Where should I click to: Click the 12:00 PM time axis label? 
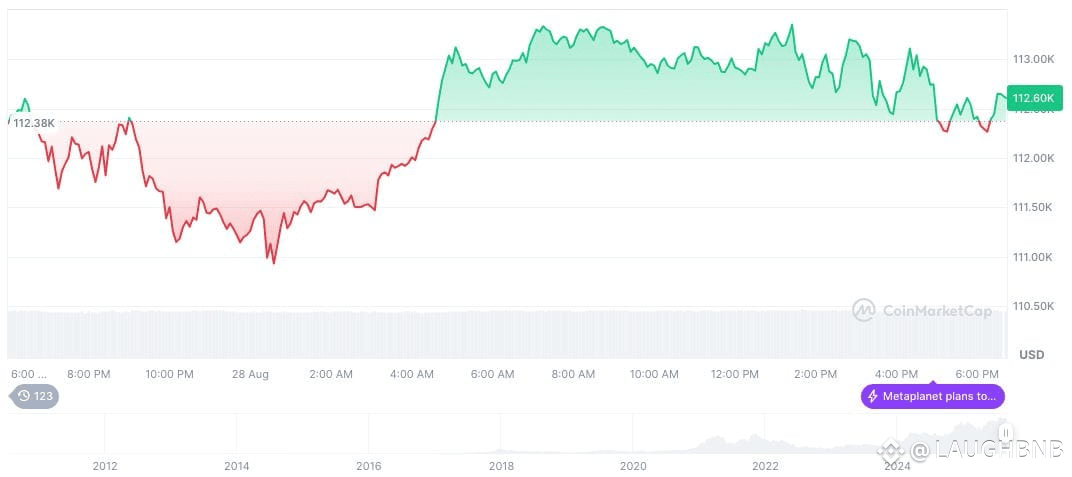coord(735,374)
